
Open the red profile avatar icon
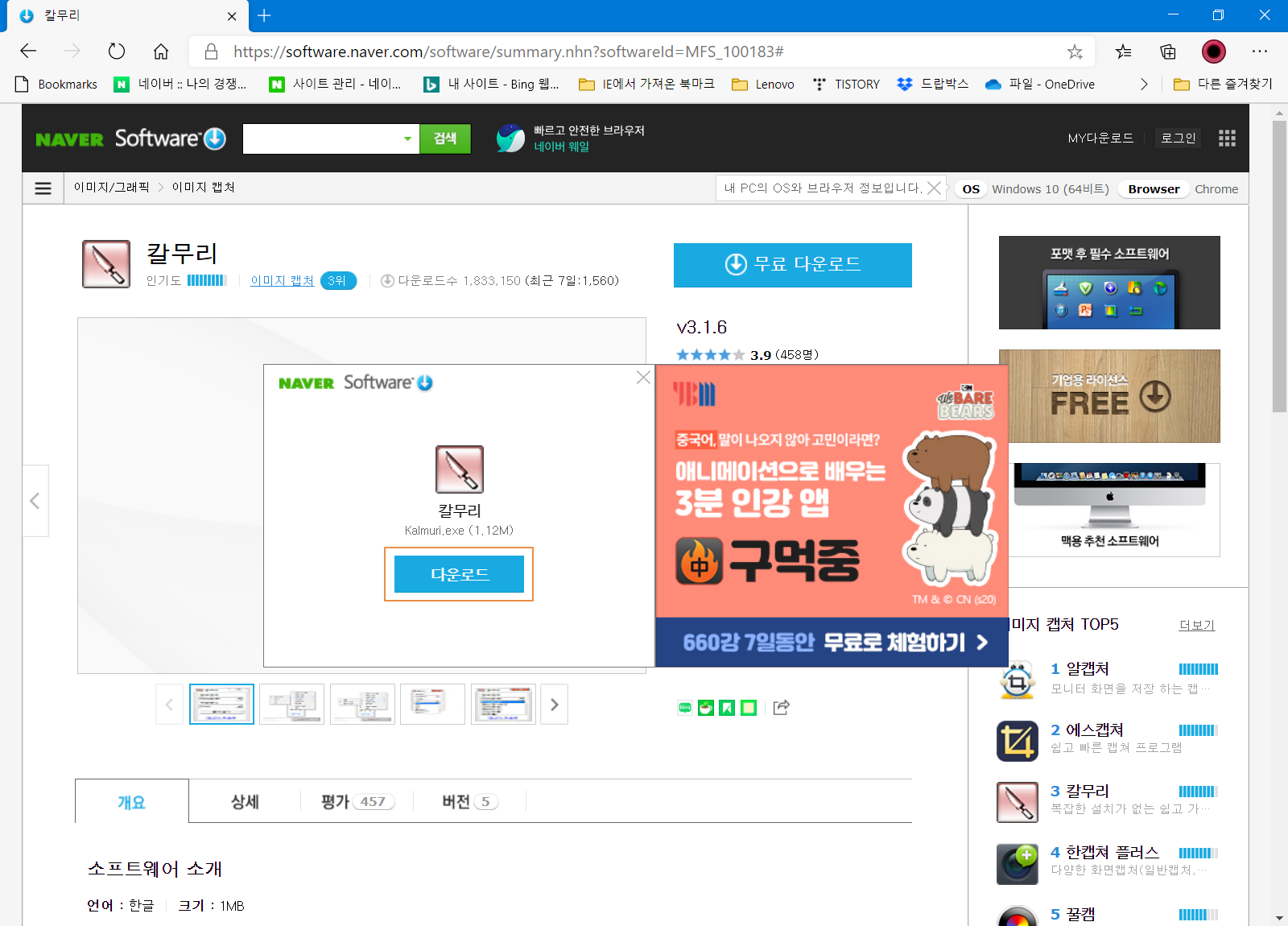[1214, 52]
